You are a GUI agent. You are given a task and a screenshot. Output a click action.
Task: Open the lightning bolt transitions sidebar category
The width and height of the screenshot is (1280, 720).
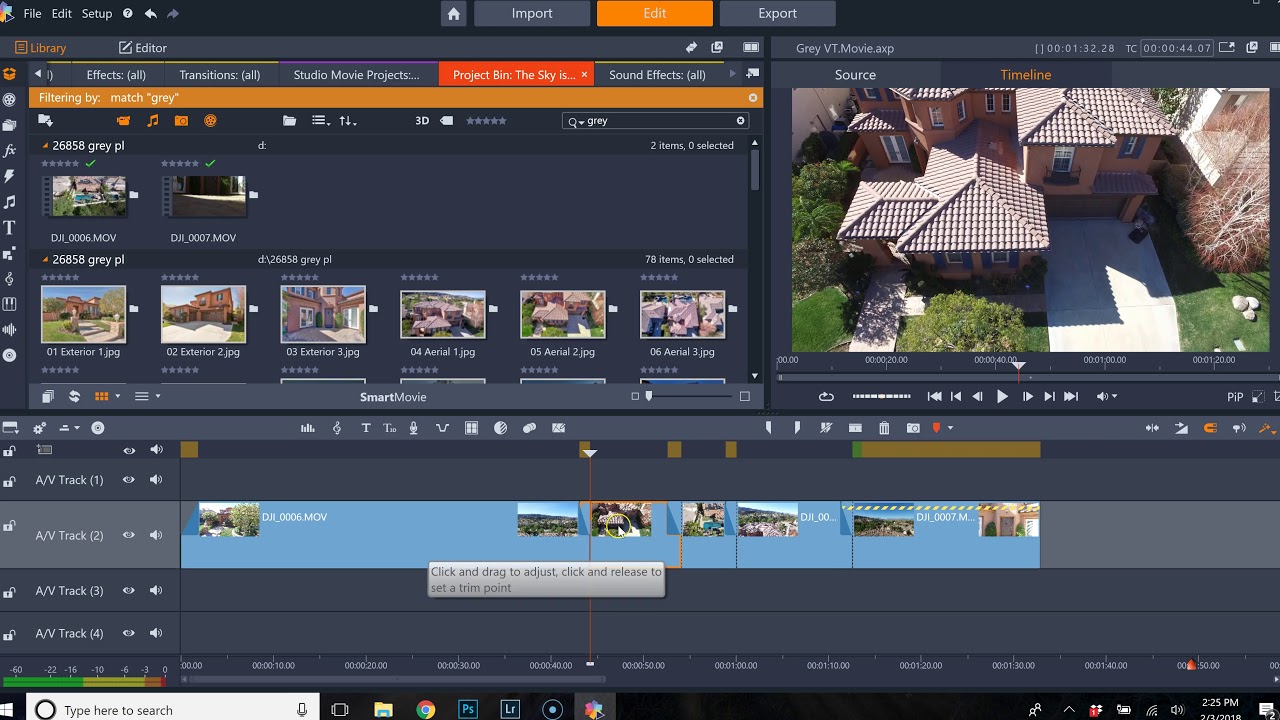[x=10, y=176]
